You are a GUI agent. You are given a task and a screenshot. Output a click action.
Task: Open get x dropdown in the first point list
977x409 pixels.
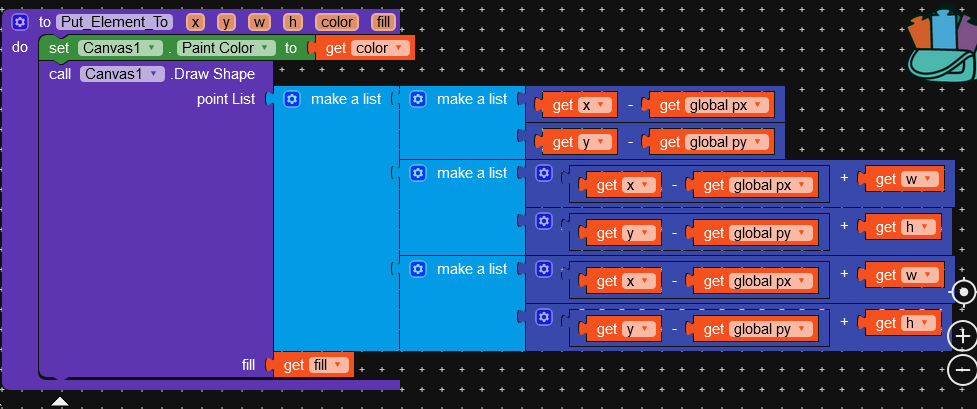[595, 105]
